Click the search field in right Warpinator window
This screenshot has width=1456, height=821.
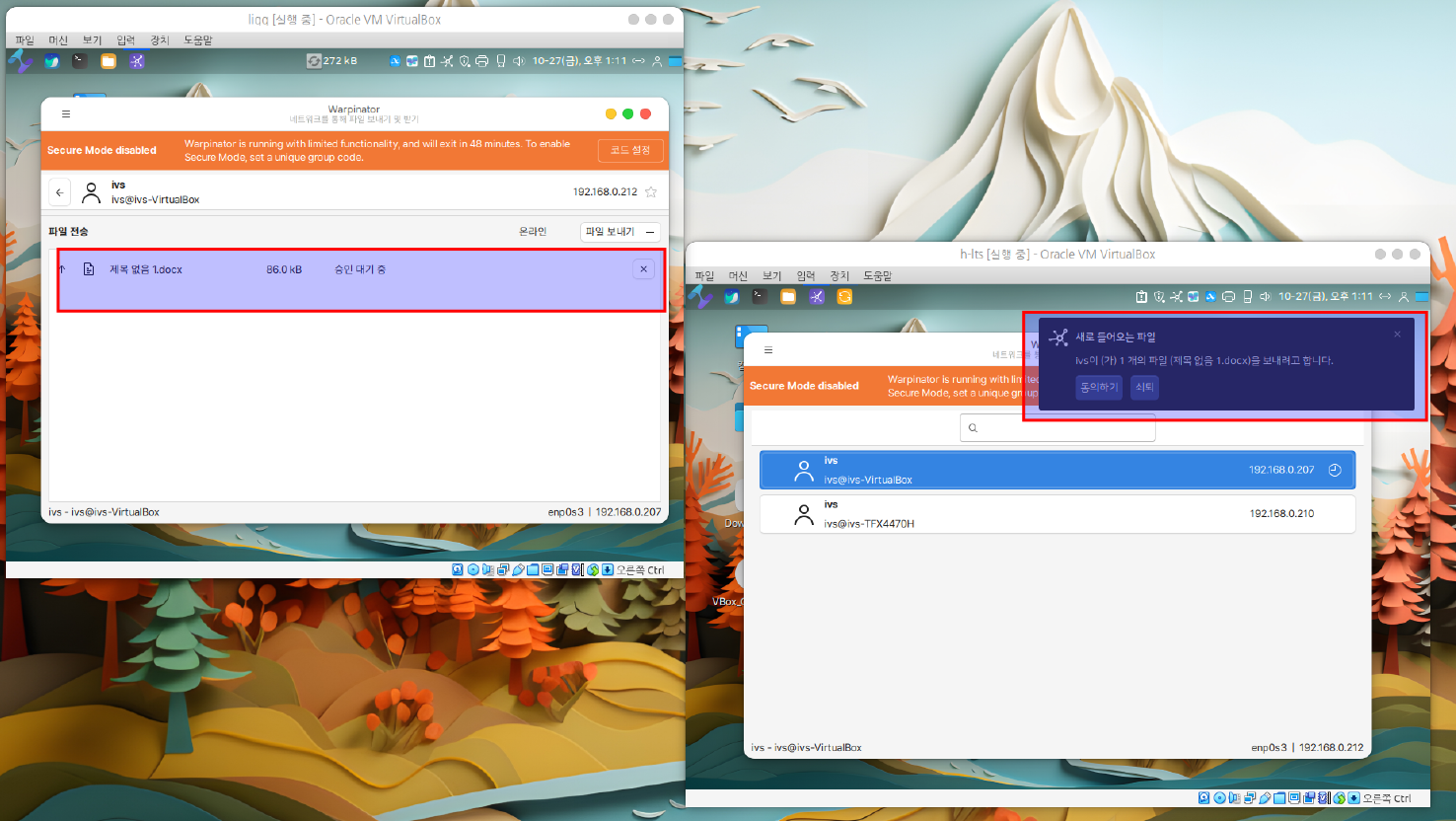pos(1057,427)
